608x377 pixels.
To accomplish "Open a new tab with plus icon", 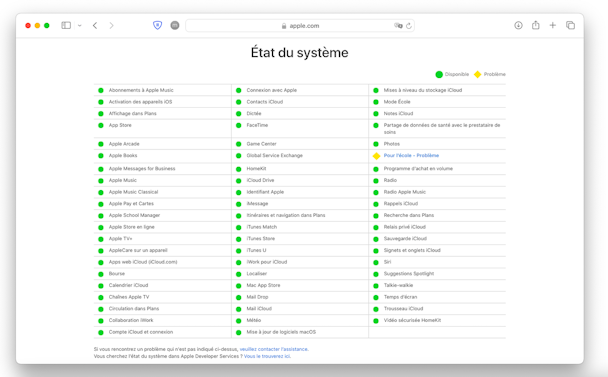I will pos(553,25).
